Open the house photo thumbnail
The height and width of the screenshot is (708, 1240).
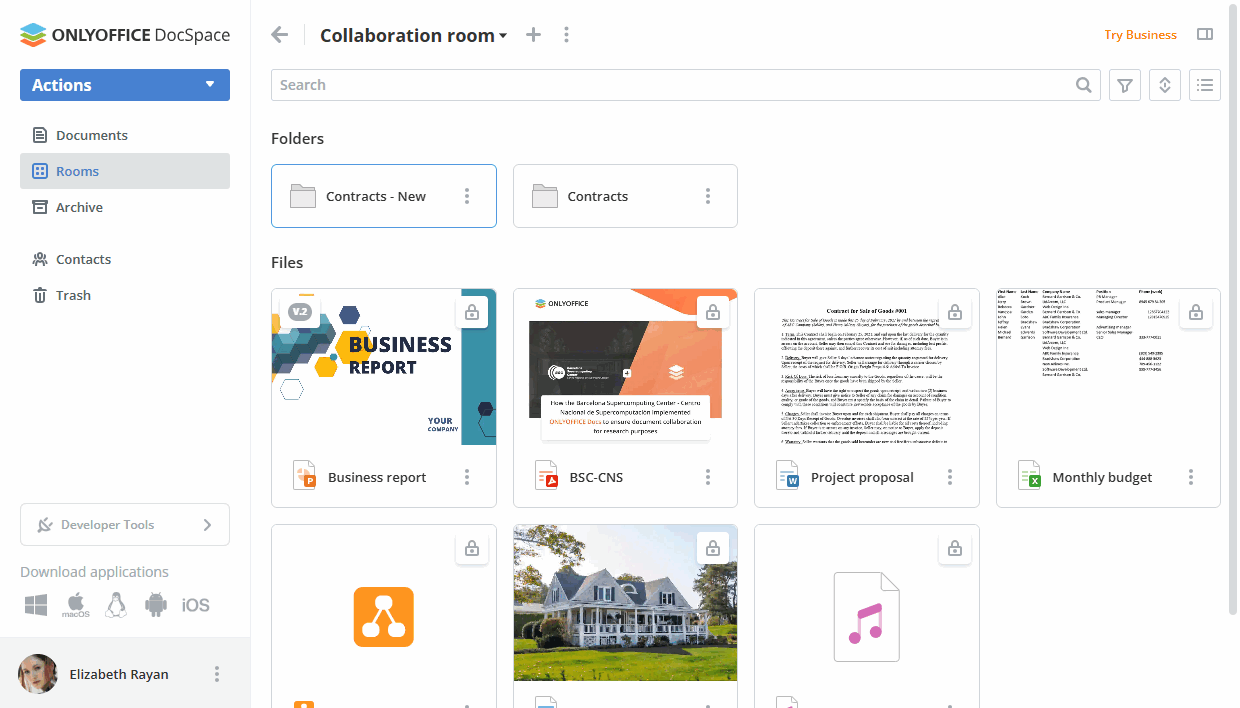point(625,603)
